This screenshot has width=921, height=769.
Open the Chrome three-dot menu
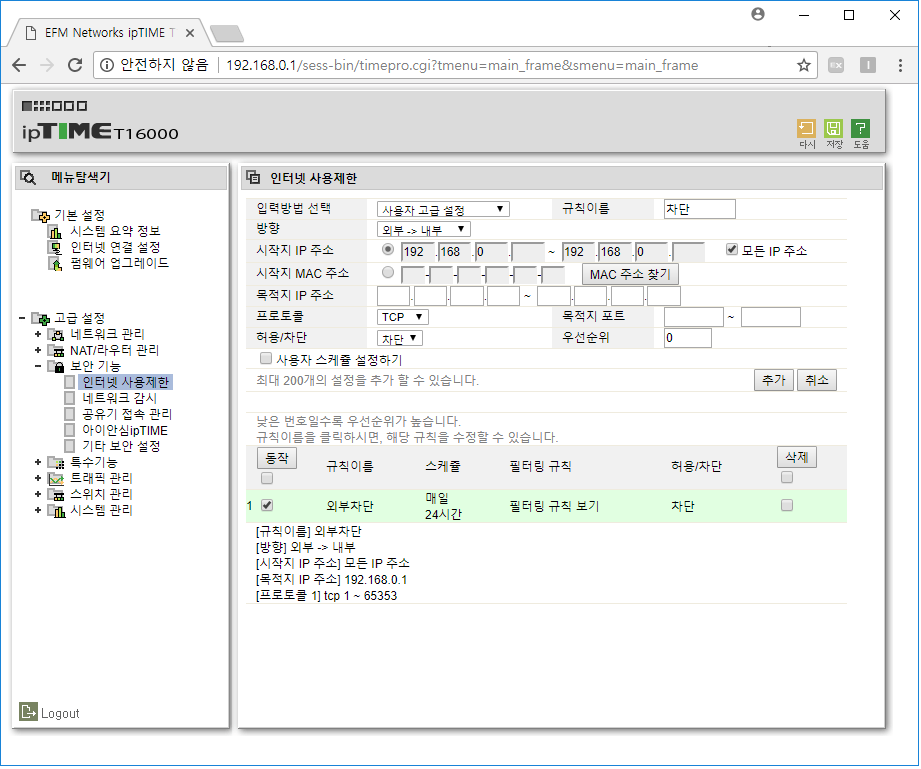pyautogui.click(x=902, y=65)
